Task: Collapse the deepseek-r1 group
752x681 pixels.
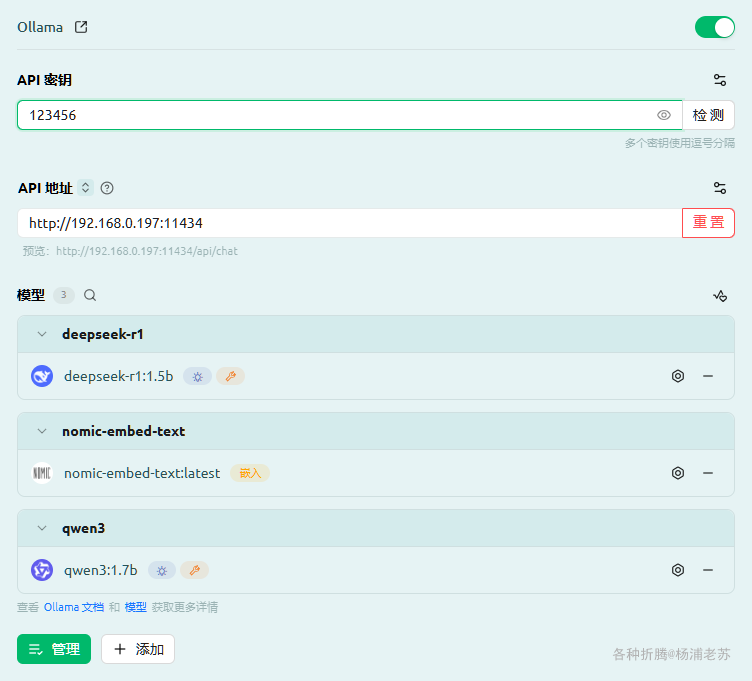Action: click(42, 334)
